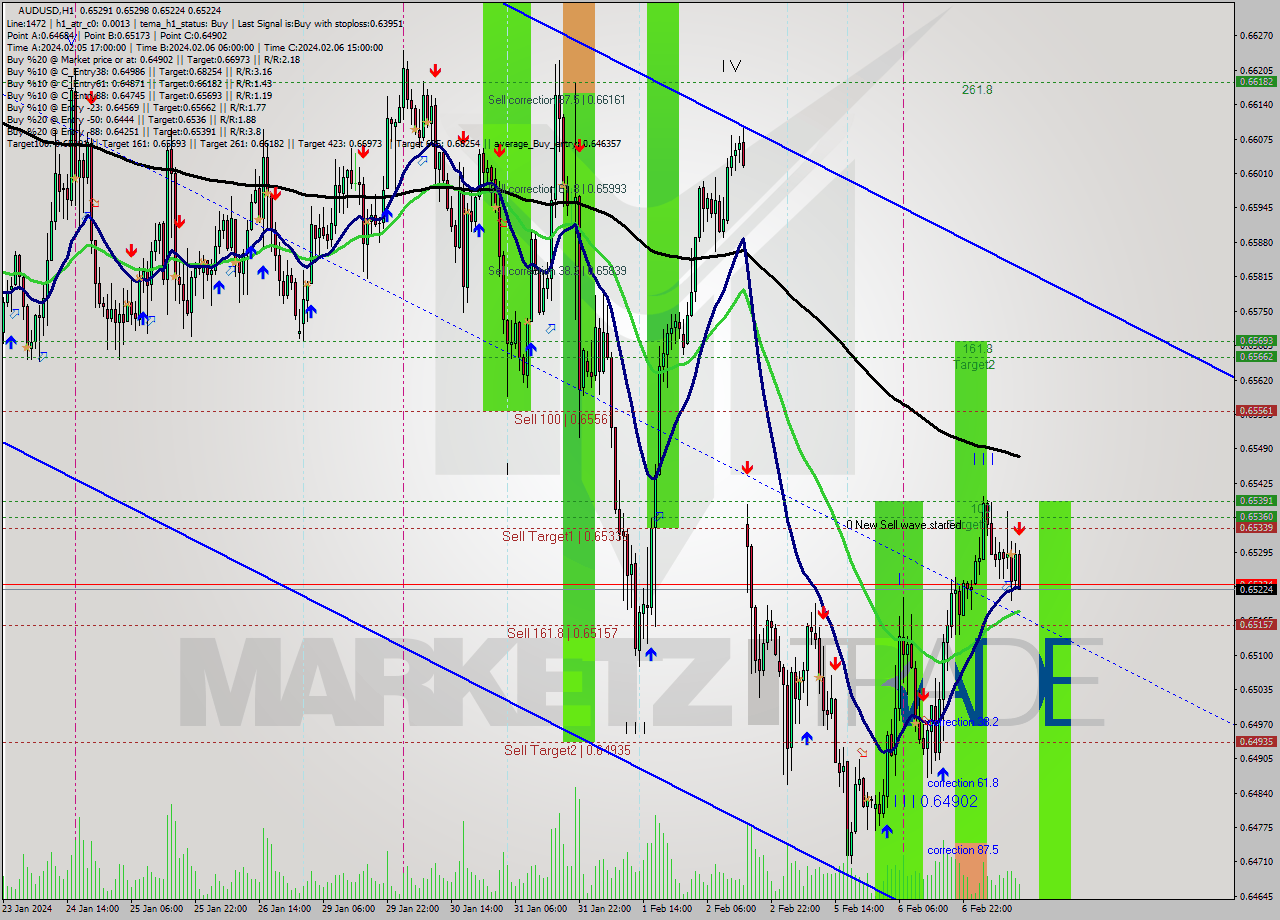Click the 0.66010 price scale value

tap(1256, 173)
